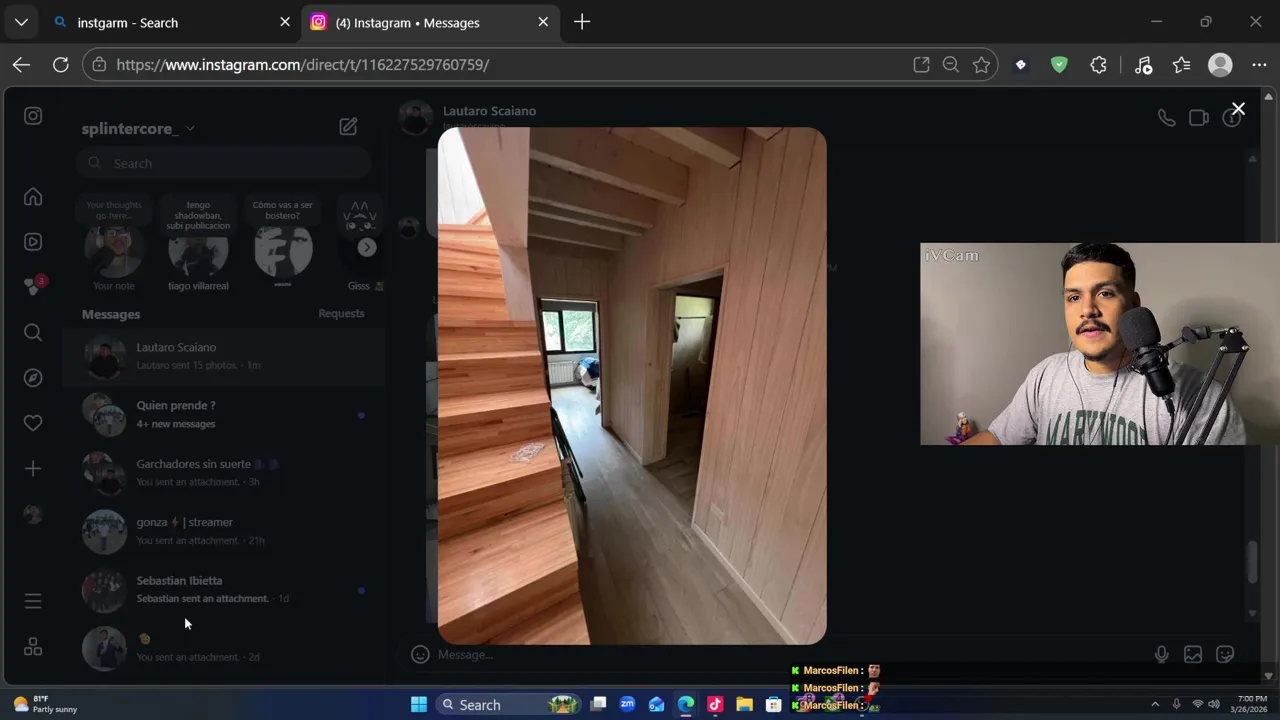Start a video call in the chat header
The image size is (1280, 720).
click(x=1199, y=118)
